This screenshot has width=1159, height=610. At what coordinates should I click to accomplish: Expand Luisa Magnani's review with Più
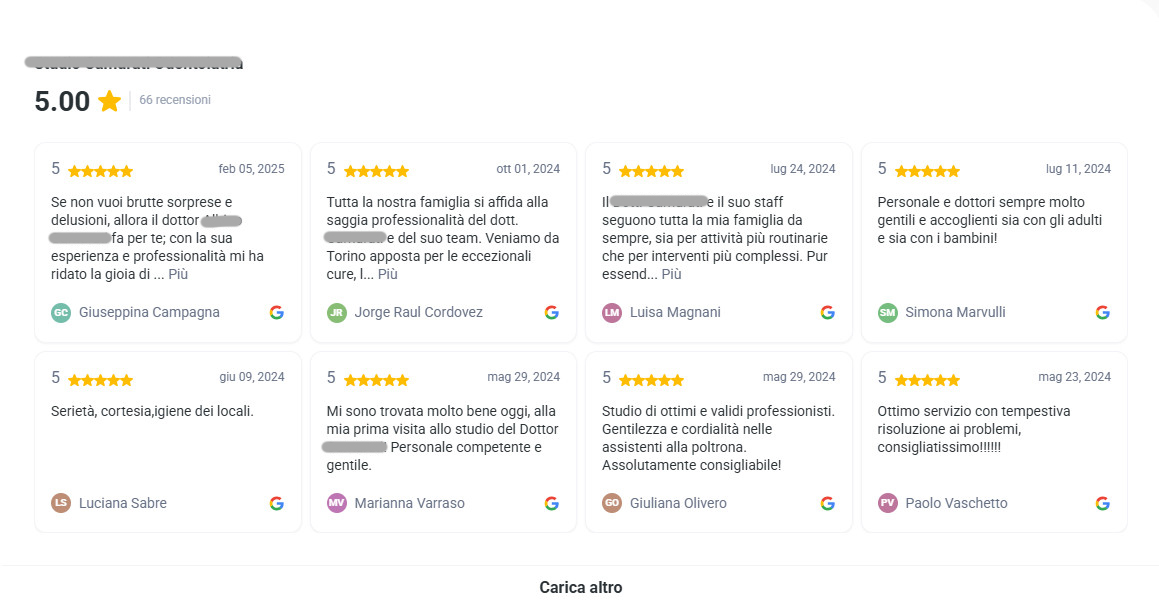coord(671,274)
